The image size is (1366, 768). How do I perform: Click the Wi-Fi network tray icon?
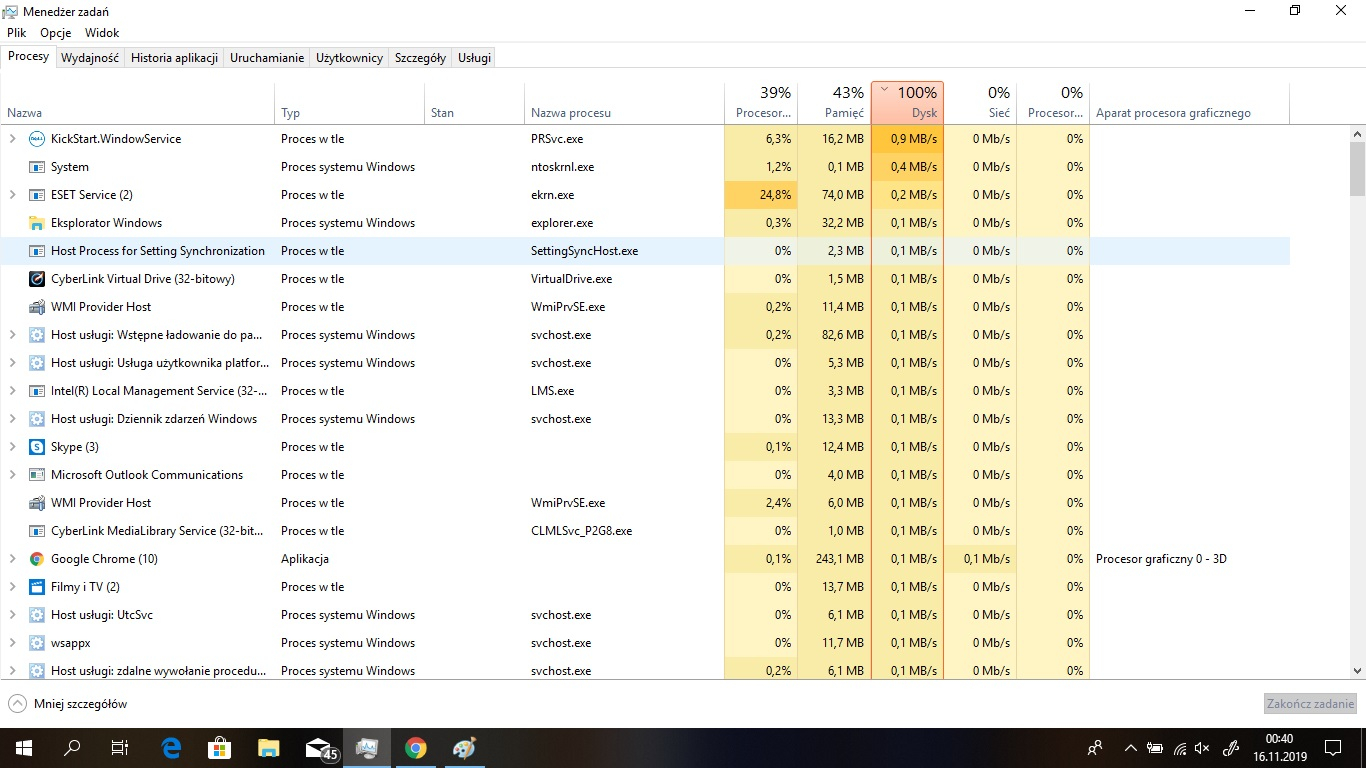(1180, 748)
